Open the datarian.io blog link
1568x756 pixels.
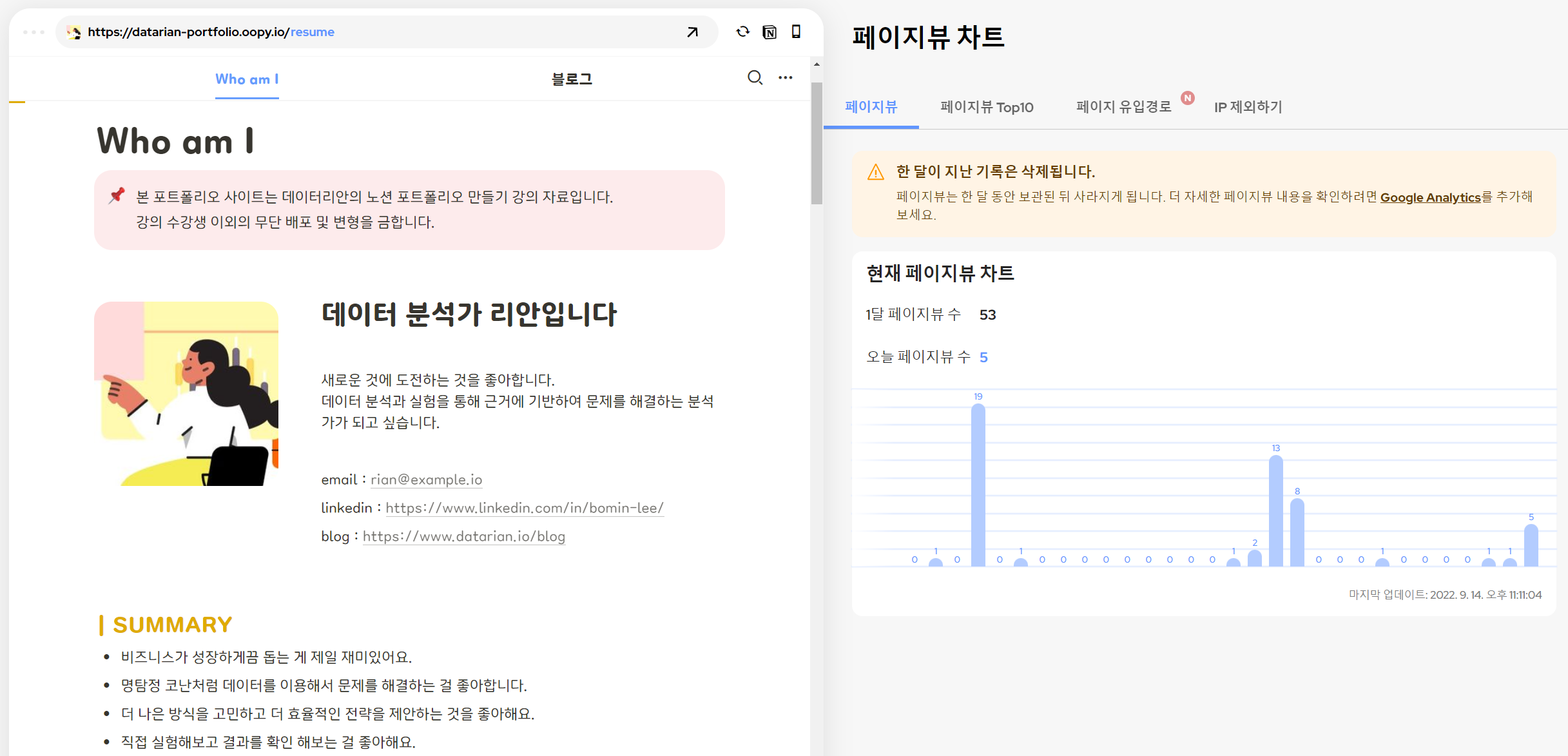click(464, 536)
